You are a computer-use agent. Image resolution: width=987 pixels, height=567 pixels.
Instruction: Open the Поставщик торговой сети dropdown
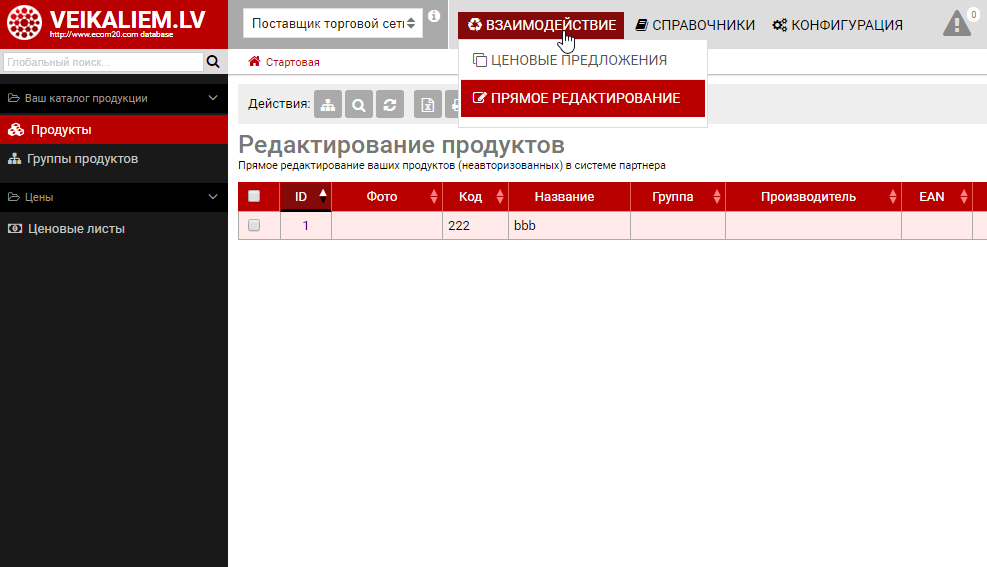click(x=333, y=23)
